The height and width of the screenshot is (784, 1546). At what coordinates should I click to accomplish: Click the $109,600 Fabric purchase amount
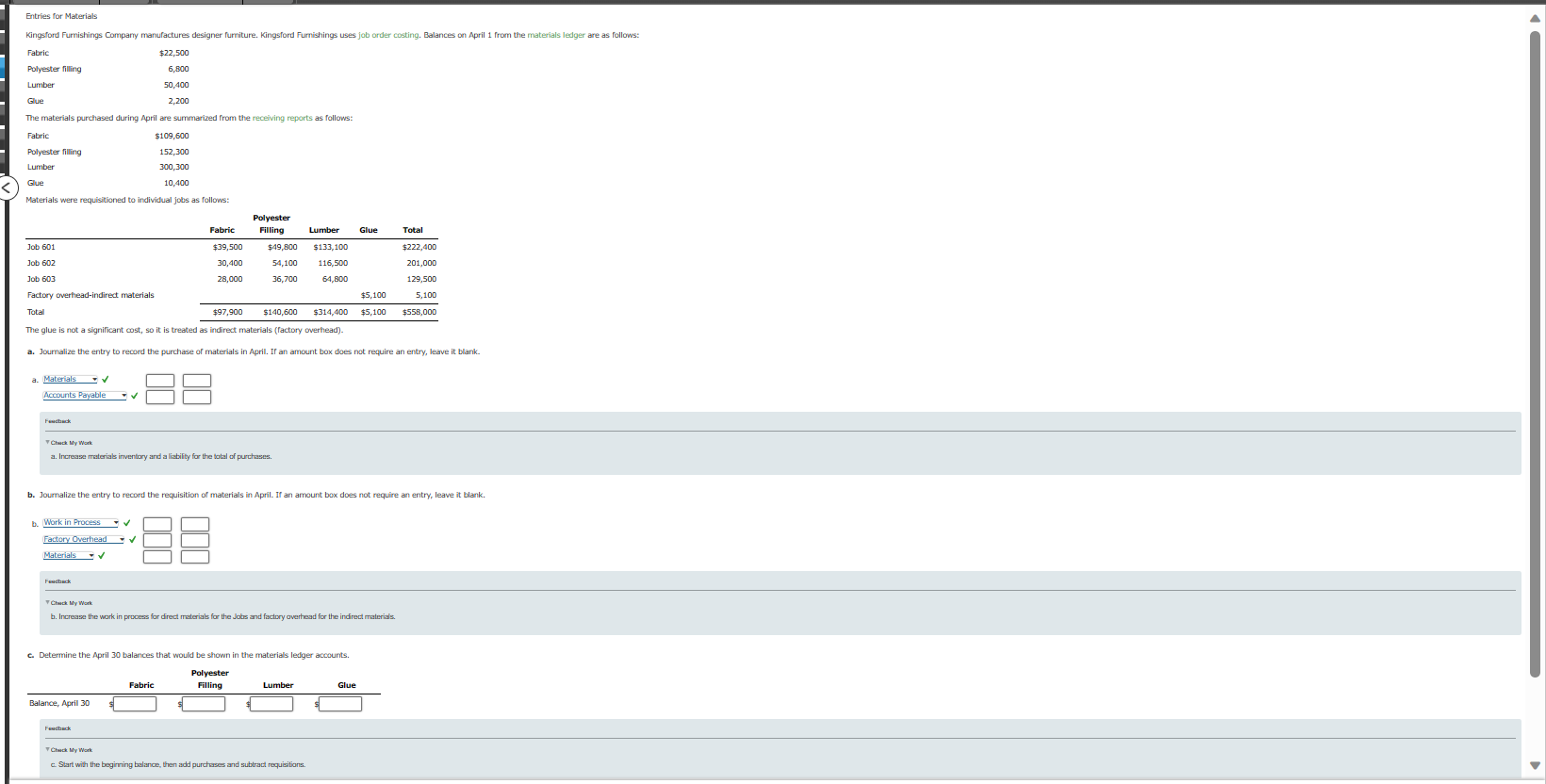(x=172, y=136)
